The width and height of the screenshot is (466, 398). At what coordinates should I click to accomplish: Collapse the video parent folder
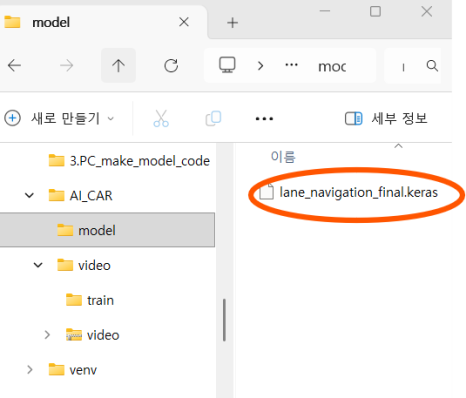click(38, 265)
